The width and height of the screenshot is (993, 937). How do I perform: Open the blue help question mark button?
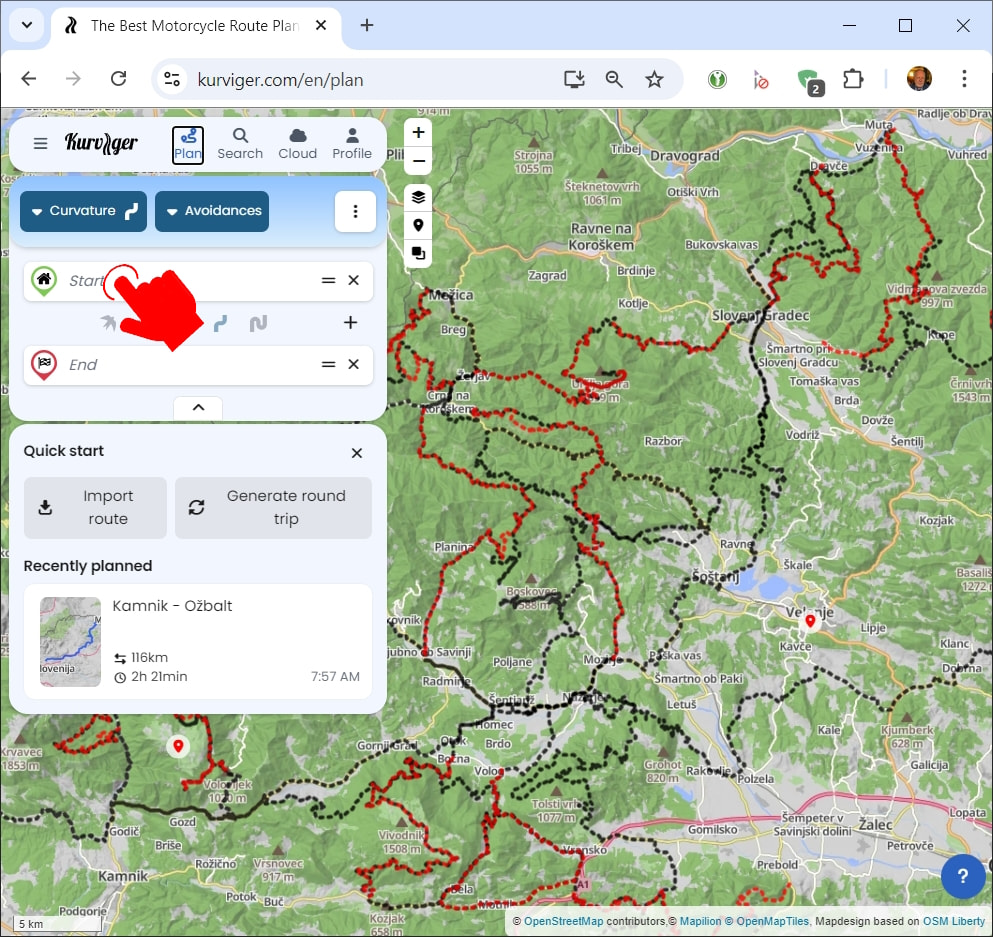coord(962,877)
